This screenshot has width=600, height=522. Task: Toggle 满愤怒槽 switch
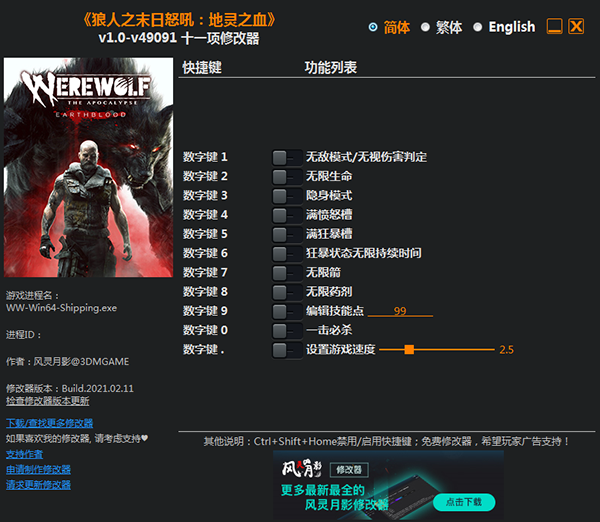coord(287,215)
